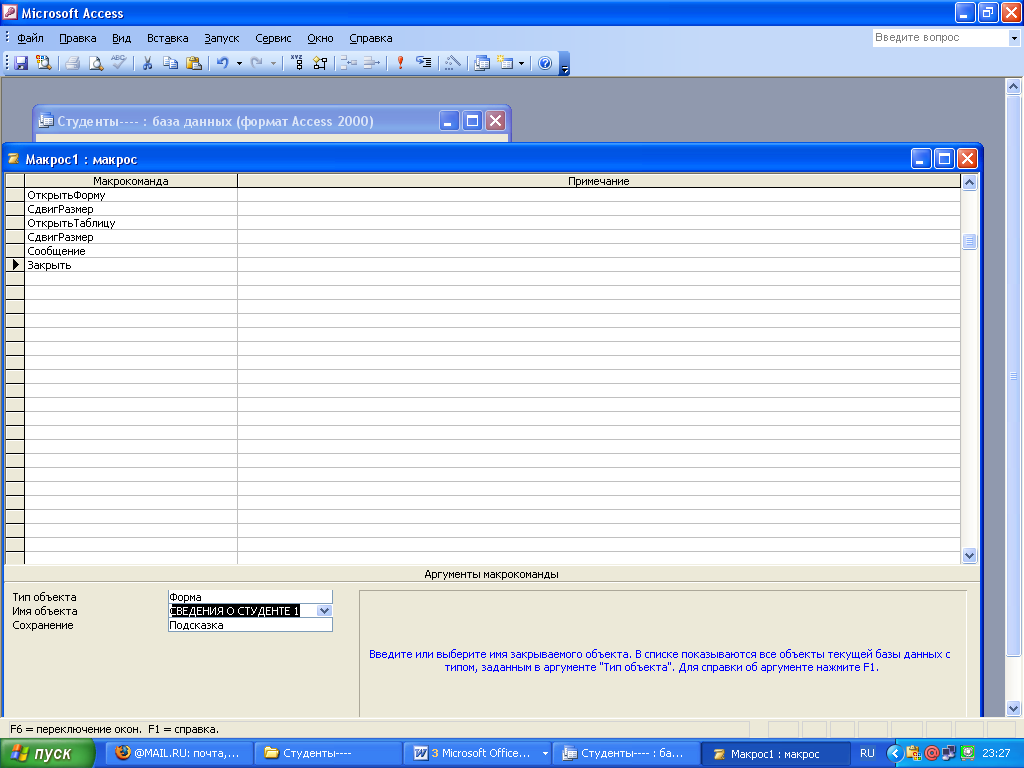Viewport: 1024px width, 768px height.
Task: Click the macro grid vertical scrollbar thumb
Action: (969, 242)
